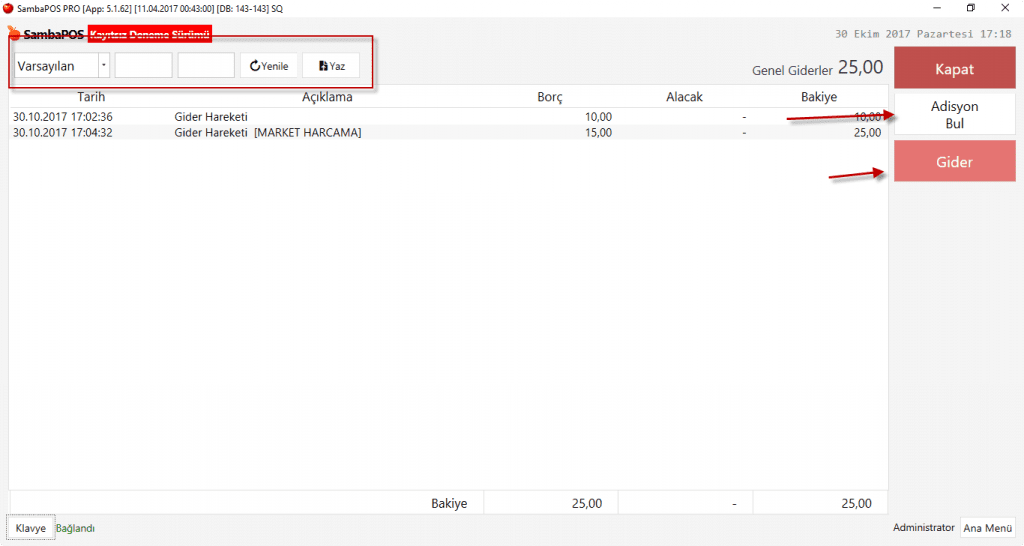Click the Borç column header

550,97
